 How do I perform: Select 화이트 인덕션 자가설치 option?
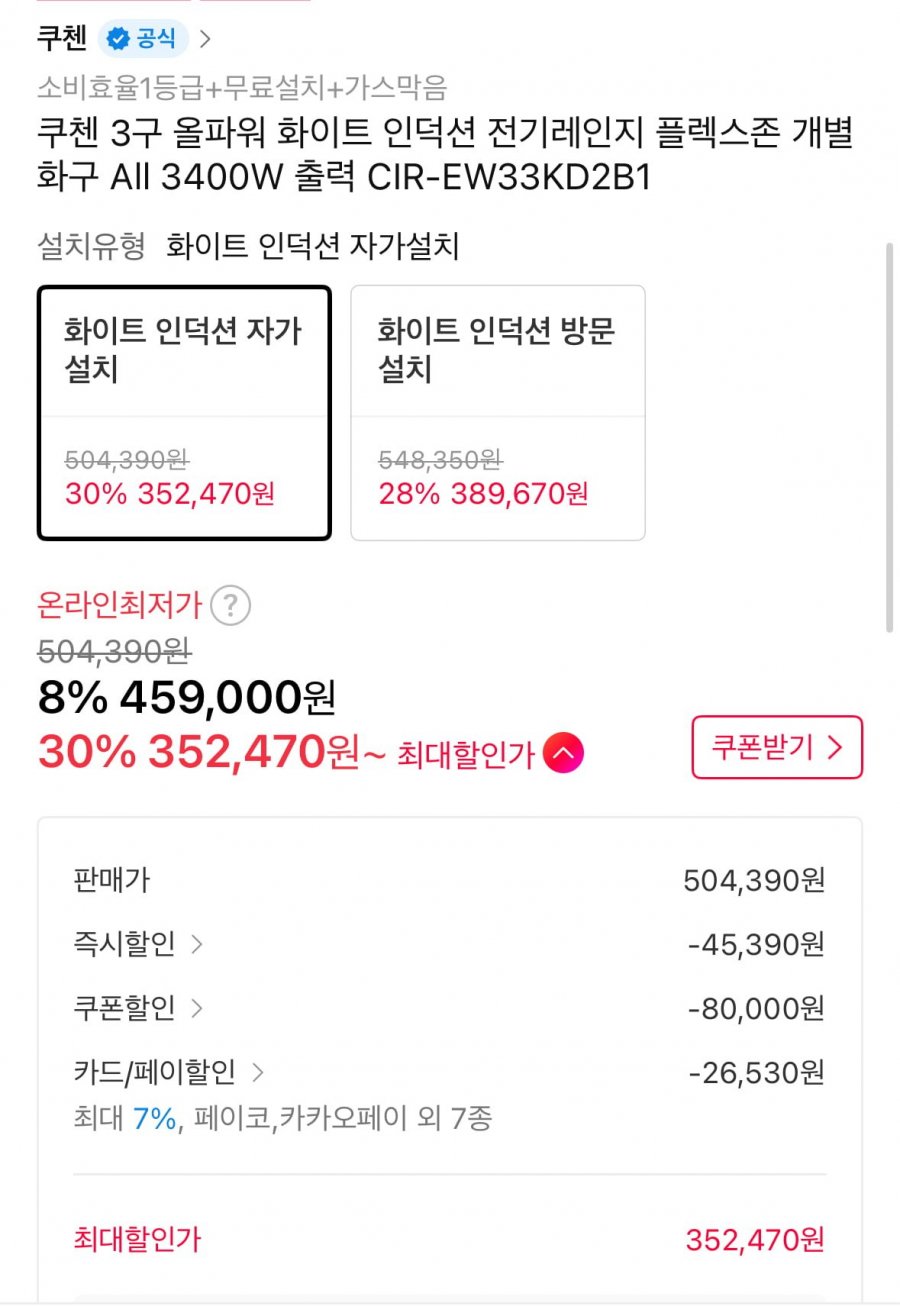point(184,412)
